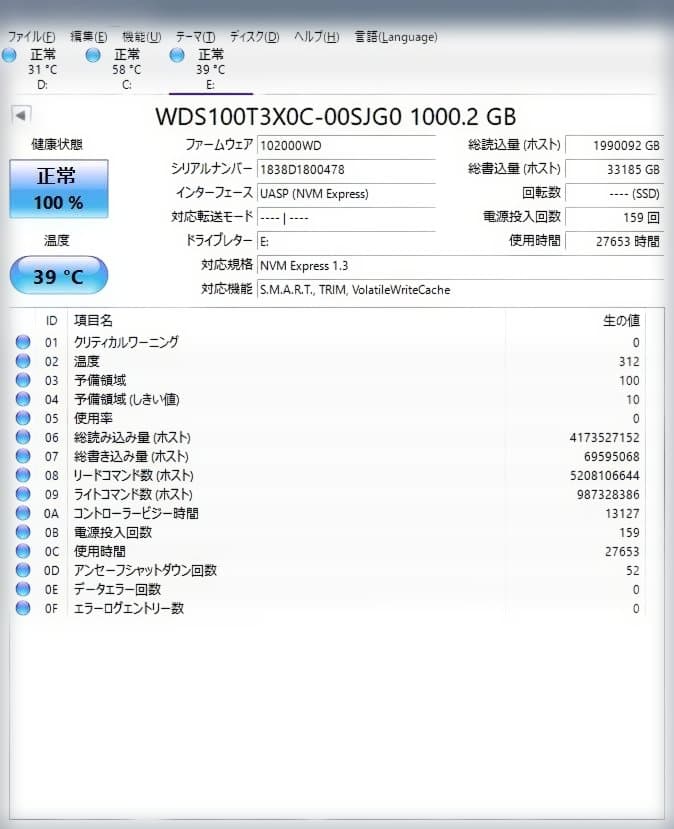674x829 pixels.
Task: Click the status icon for コントローラービジー時間
Action: tap(23, 513)
